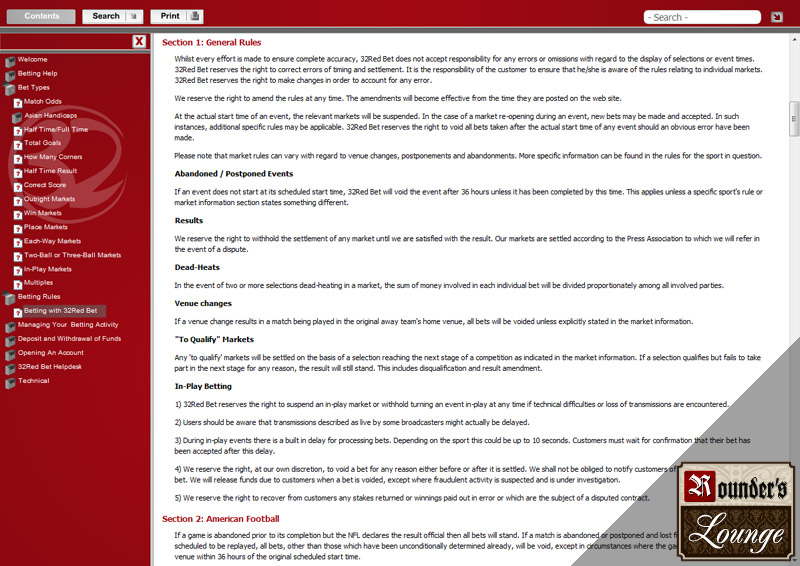Image resolution: width=800 pixels, height=566 pixels.
Task: Click the page icon beside How Many Corners
Action: 17,159
